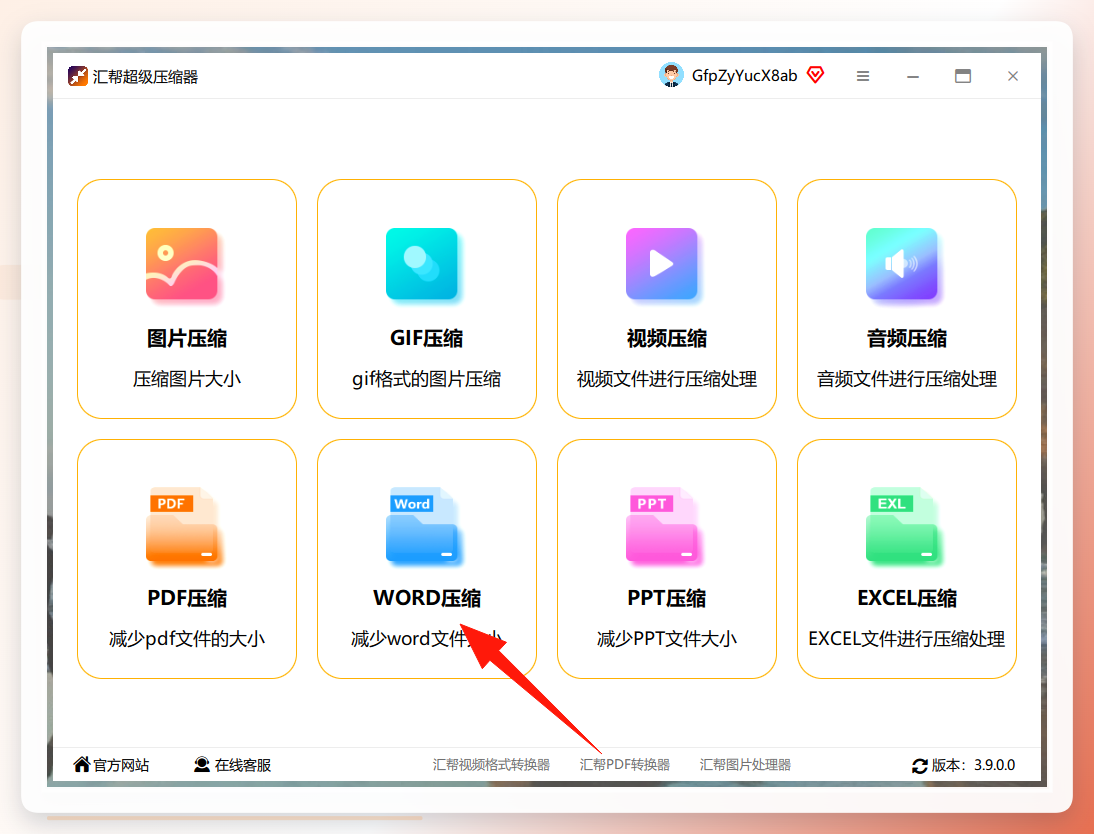Visit 官方网站 with the home icon
The width and height of the screenshot is (1094, 834).
tap(111, 765)
